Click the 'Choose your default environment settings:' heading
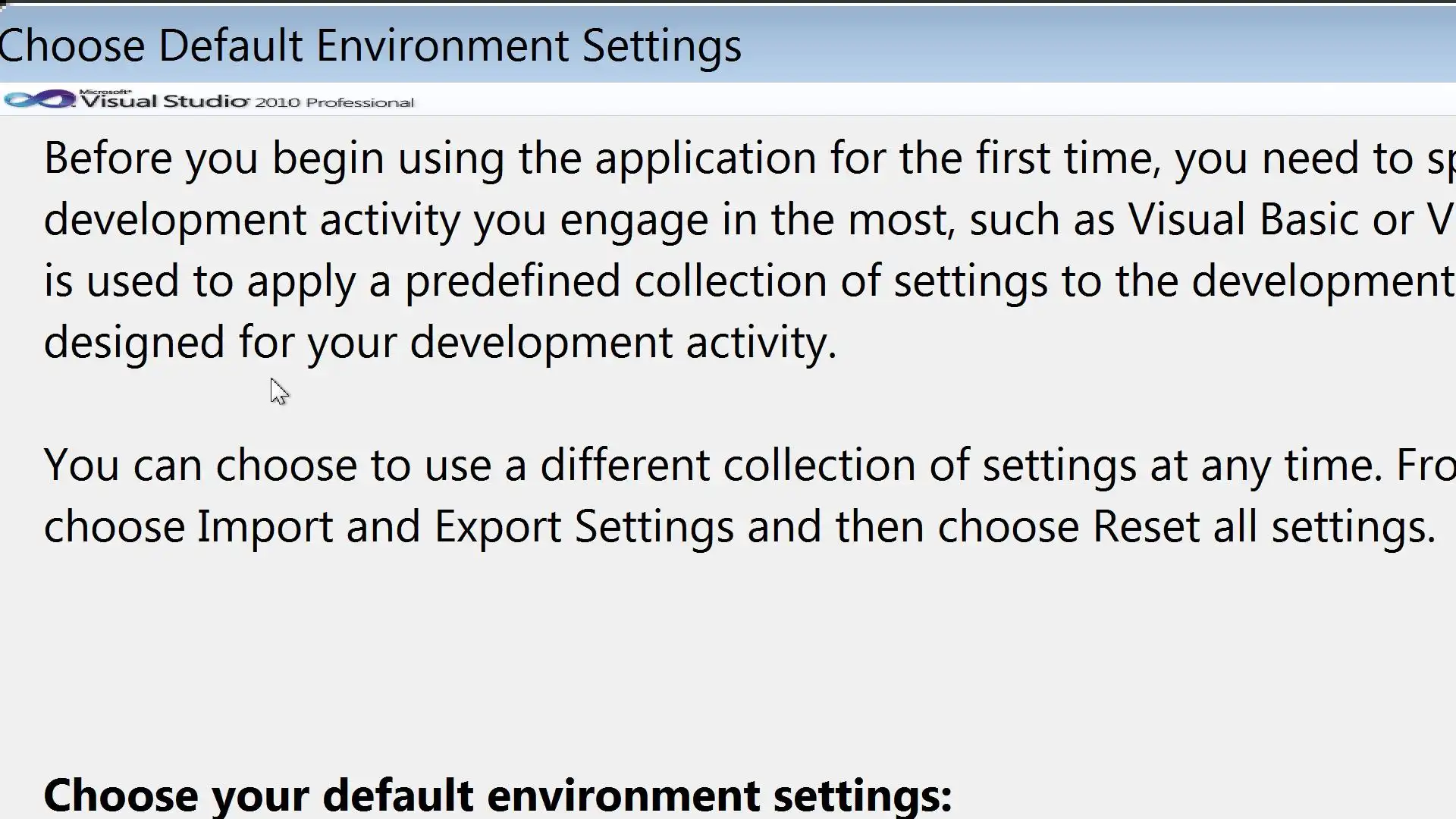1456x819 pixels. click(x=497, y=795)
